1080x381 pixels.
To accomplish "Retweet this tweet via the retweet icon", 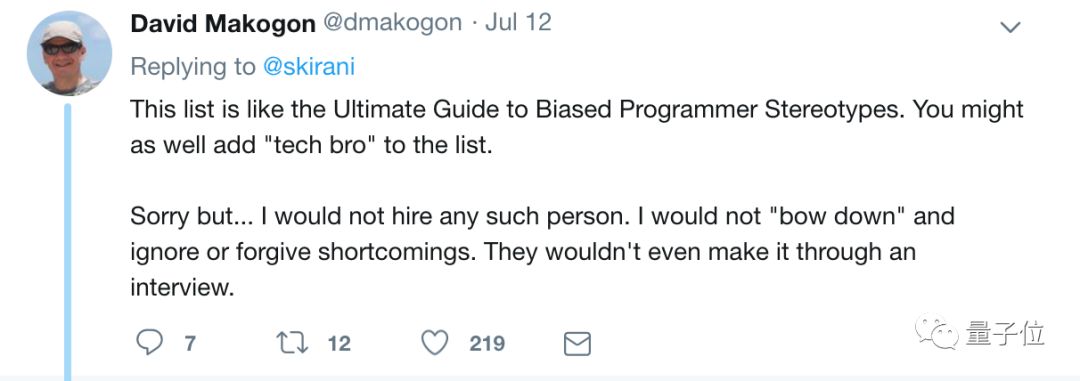I will [292, 343].
